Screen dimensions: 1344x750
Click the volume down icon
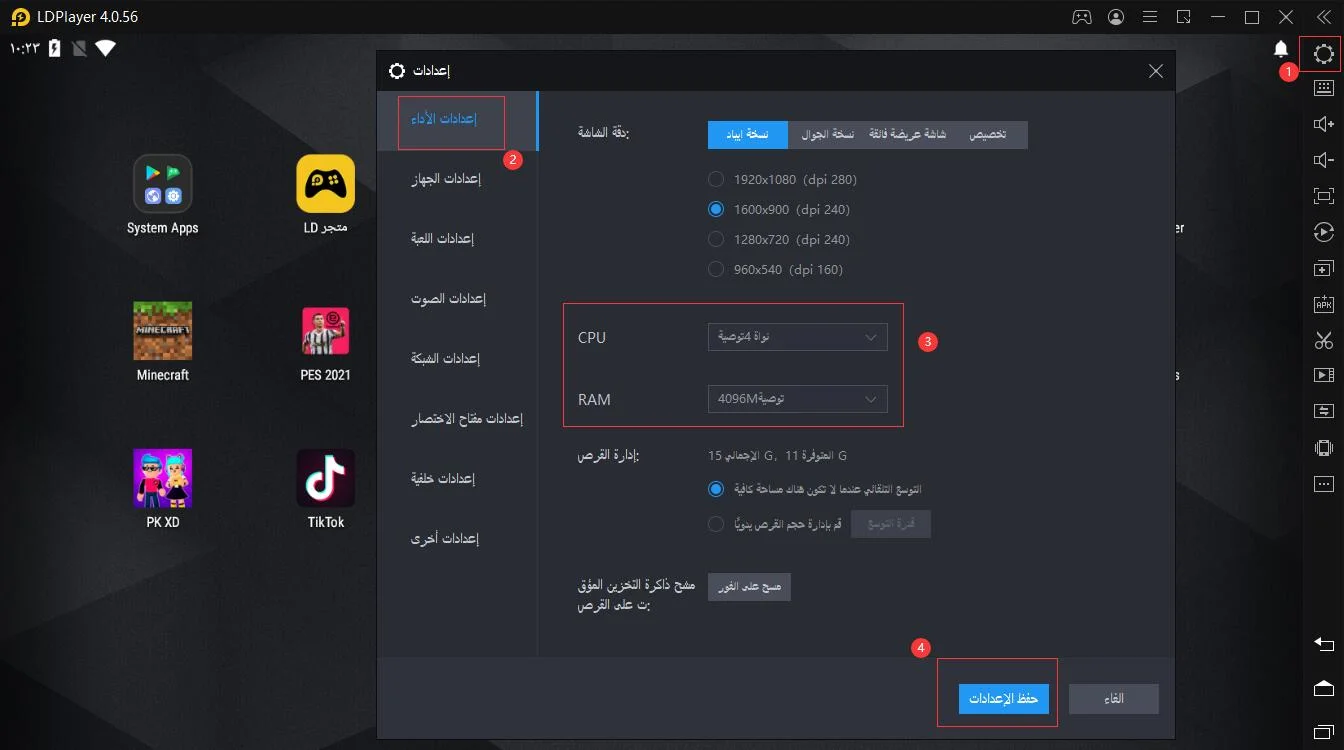[x=1323, y=160]
